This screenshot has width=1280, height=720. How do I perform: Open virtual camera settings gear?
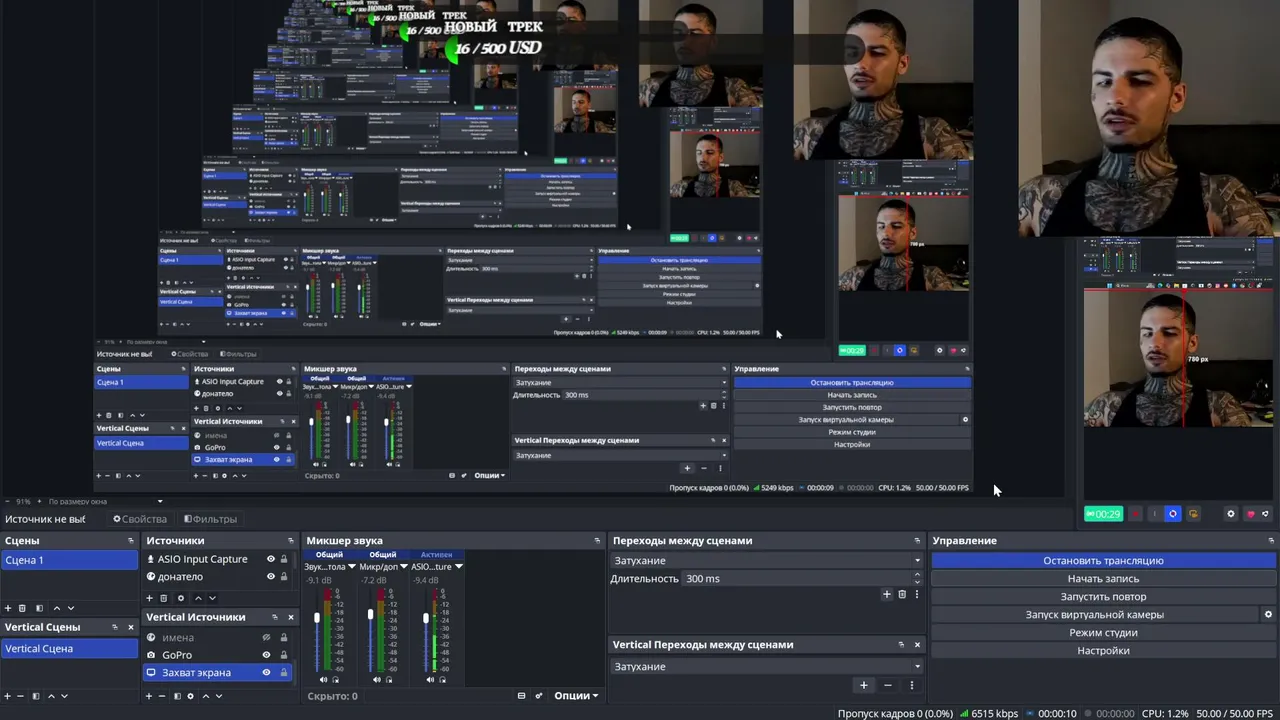[1268, 615]
